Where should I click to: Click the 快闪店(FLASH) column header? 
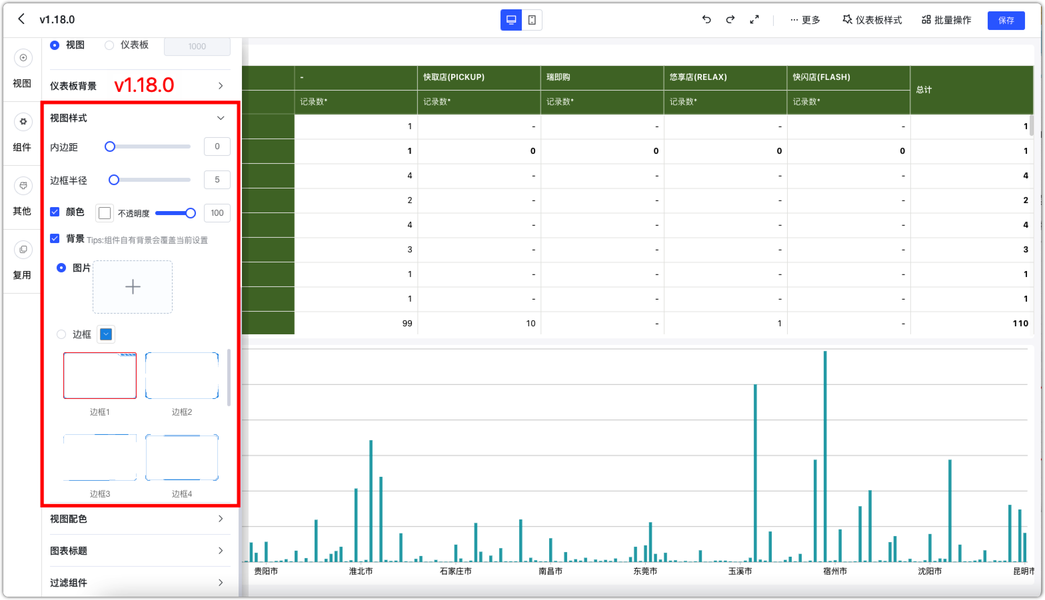click(848, 77)
